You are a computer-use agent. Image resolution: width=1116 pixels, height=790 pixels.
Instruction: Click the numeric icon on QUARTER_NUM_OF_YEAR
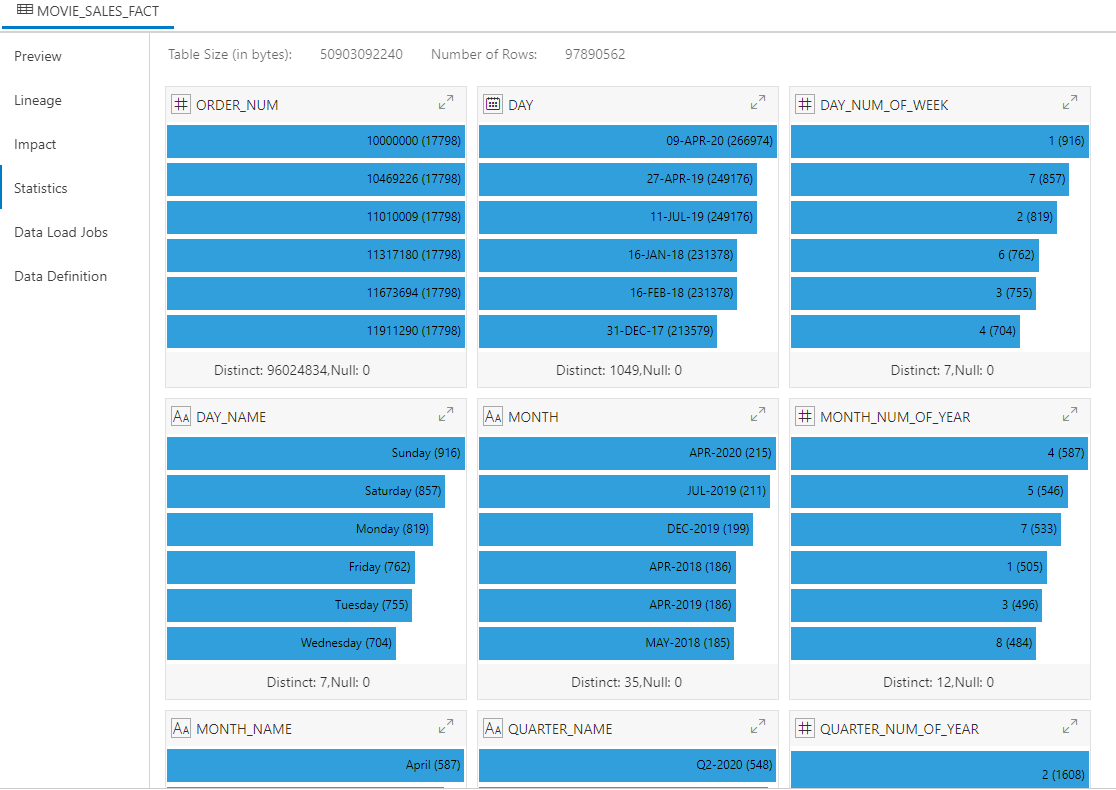pos(805,728)
